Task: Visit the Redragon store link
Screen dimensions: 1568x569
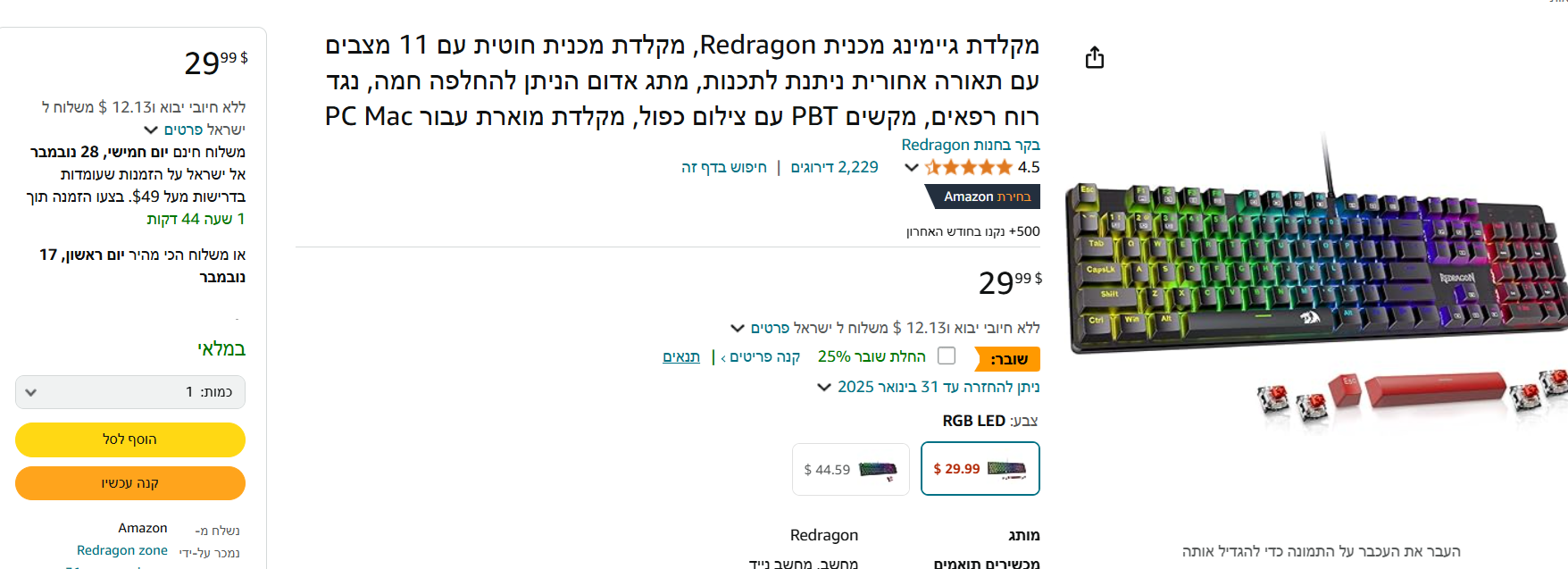Action: tap(970, 145)
